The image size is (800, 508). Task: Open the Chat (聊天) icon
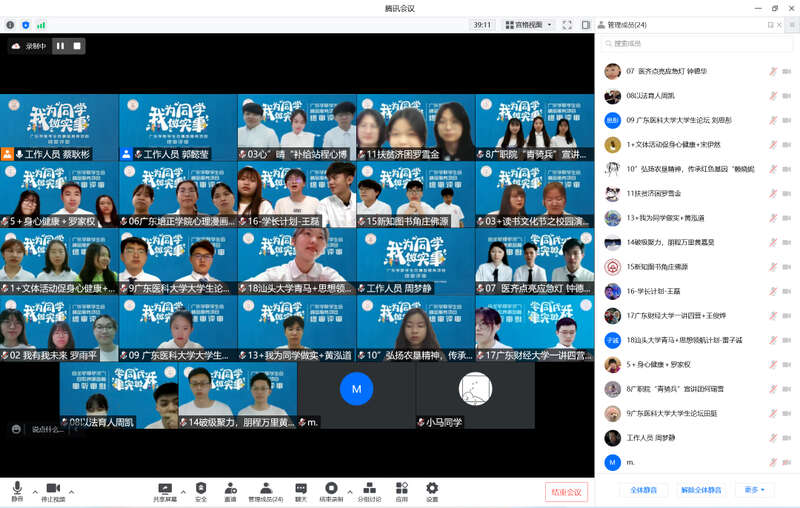pos(300,488)
